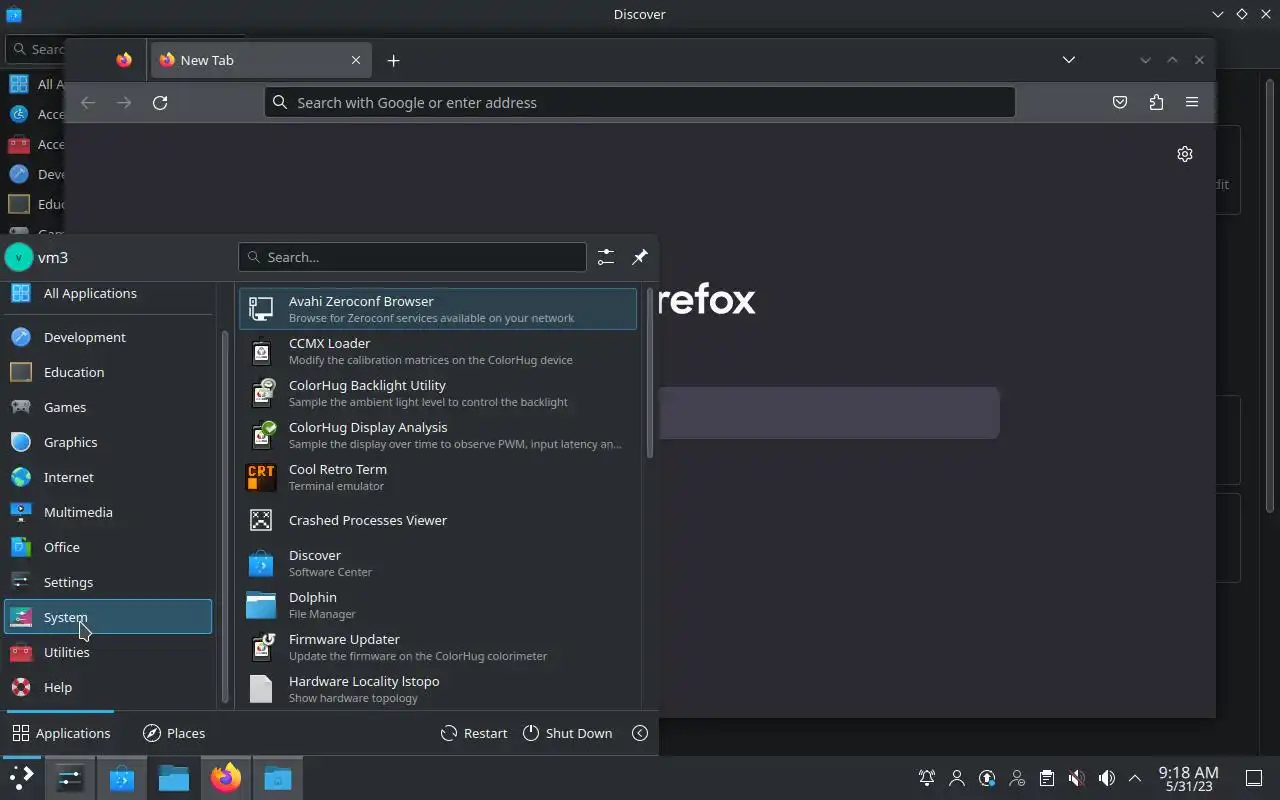Switch to Firefox in taskbar
The image size is (1280, 800).
226,778
